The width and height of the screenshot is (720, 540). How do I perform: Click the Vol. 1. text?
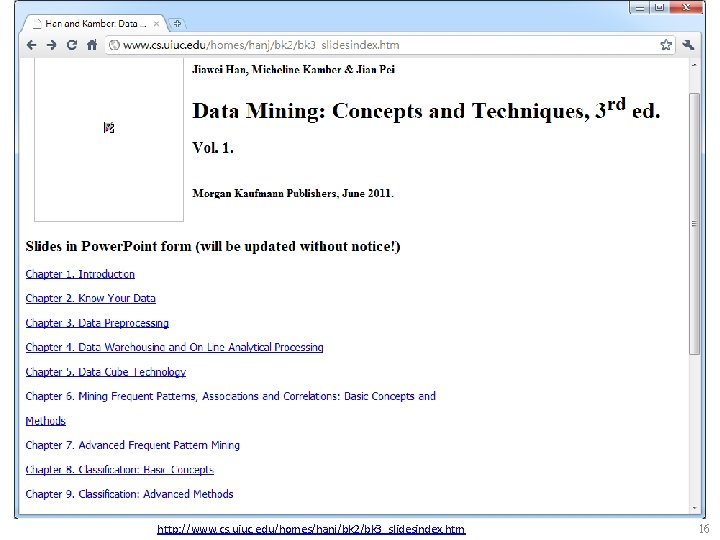[x=213, y=148]
